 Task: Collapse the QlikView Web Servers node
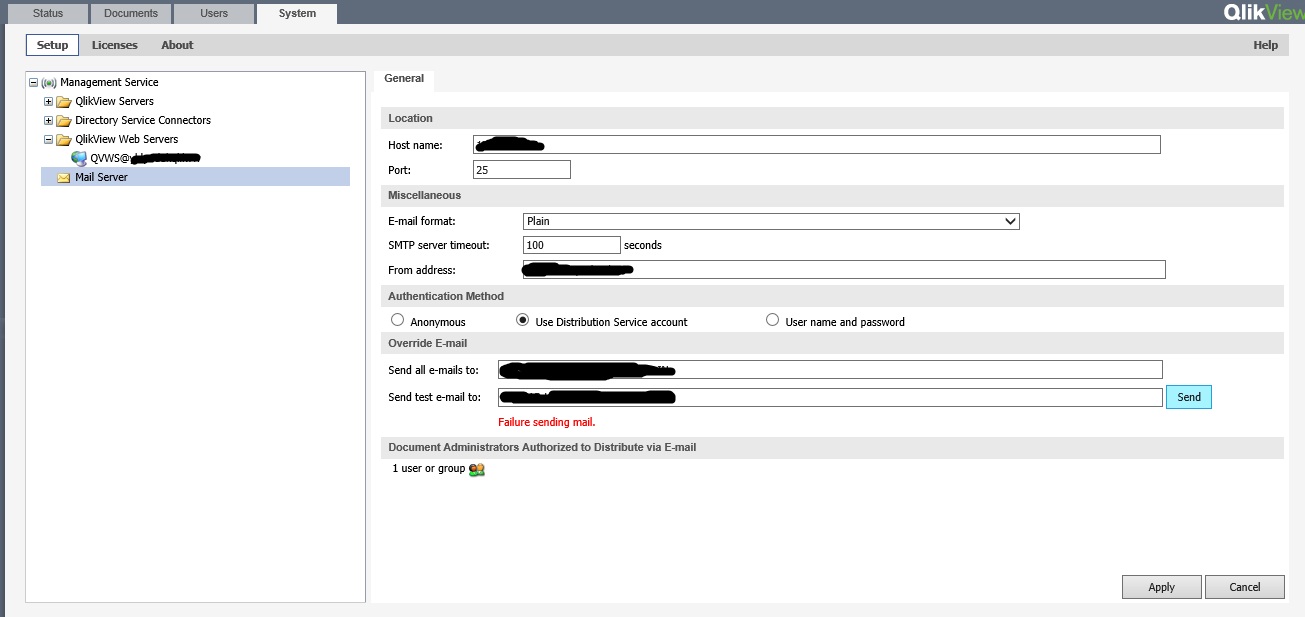tap(48, 139)
